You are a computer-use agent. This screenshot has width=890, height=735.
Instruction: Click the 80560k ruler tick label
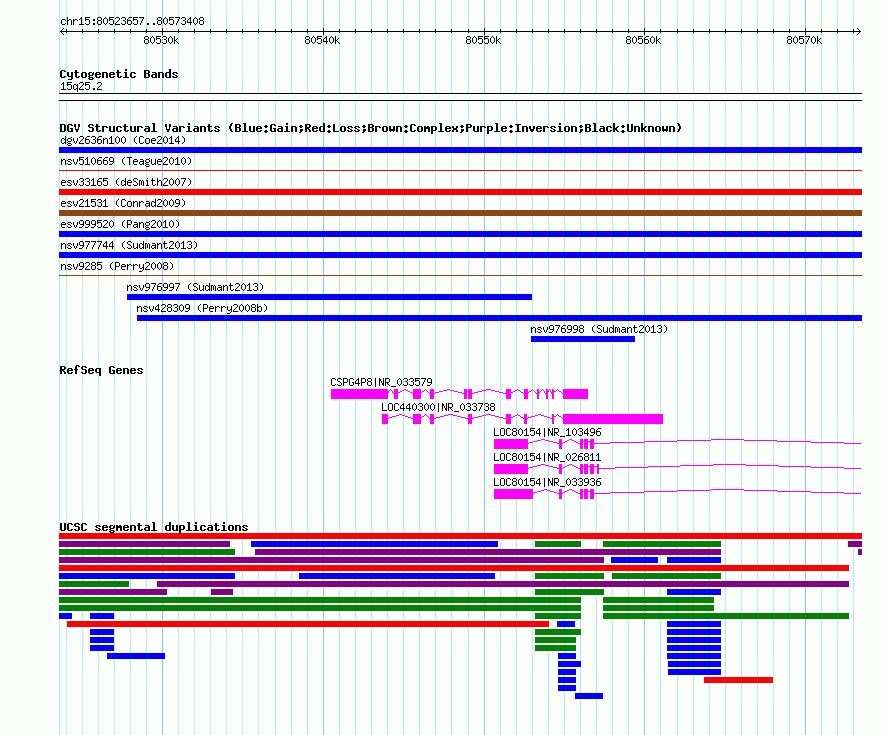click(643, 40)
